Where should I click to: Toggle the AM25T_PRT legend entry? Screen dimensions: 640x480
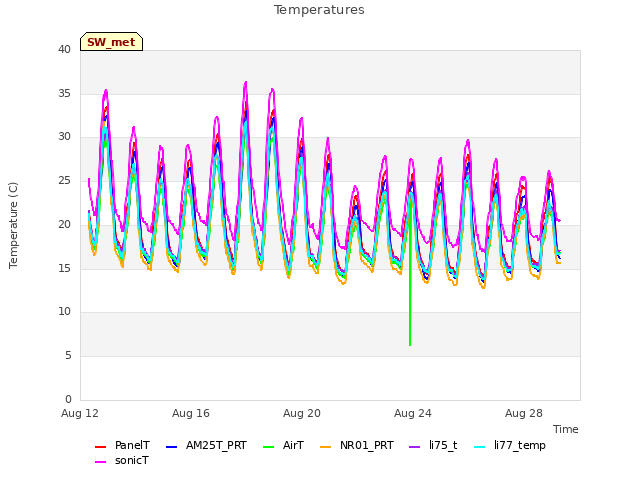207,445
